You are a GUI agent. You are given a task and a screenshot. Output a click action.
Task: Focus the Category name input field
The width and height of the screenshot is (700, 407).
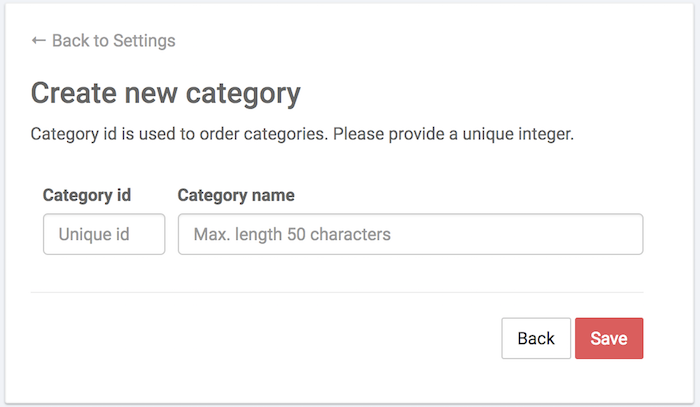[410, 234]
